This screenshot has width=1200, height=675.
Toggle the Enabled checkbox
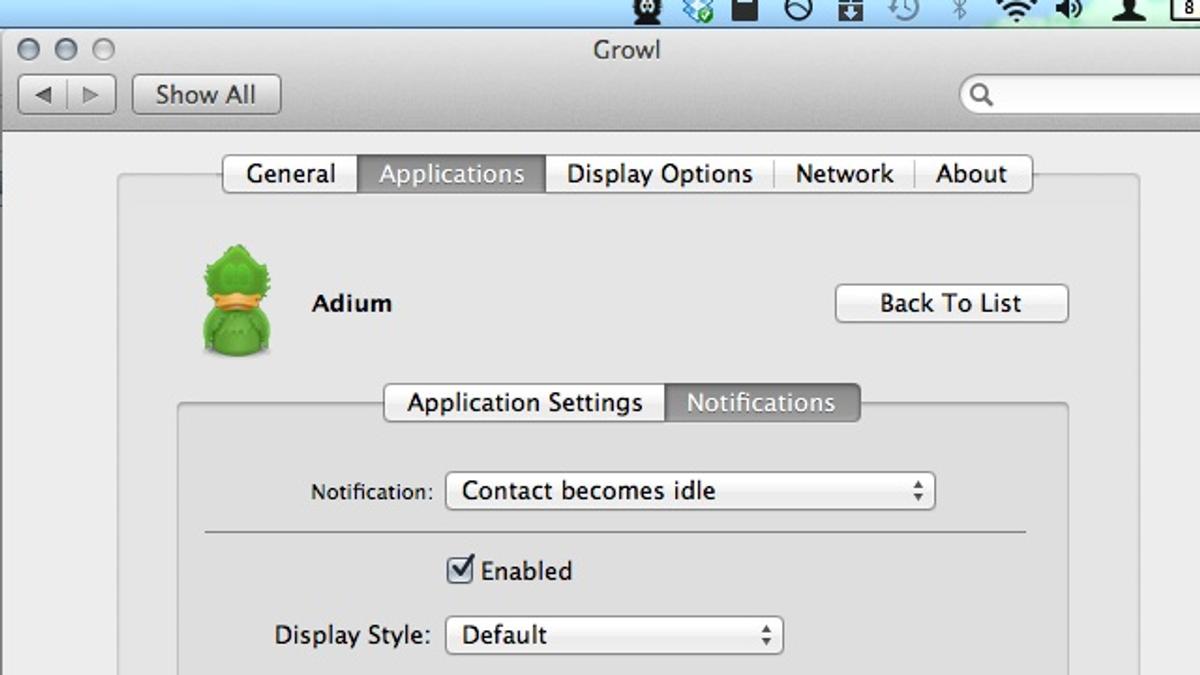click(x=459, y=570)
